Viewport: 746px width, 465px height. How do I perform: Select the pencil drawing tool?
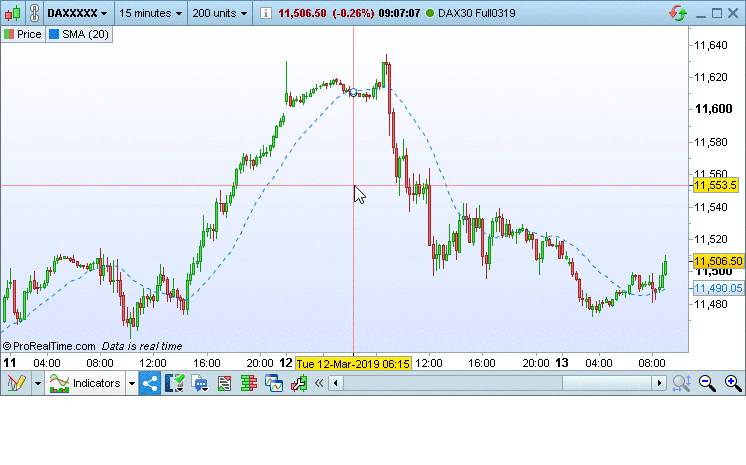[15, 383]
